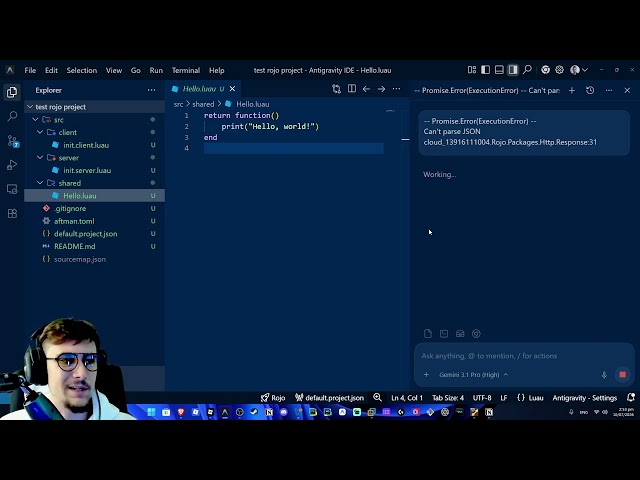Open Chrome browser icon in title bar
Viewport: 640px width, 480px height.
click(545, 70)
